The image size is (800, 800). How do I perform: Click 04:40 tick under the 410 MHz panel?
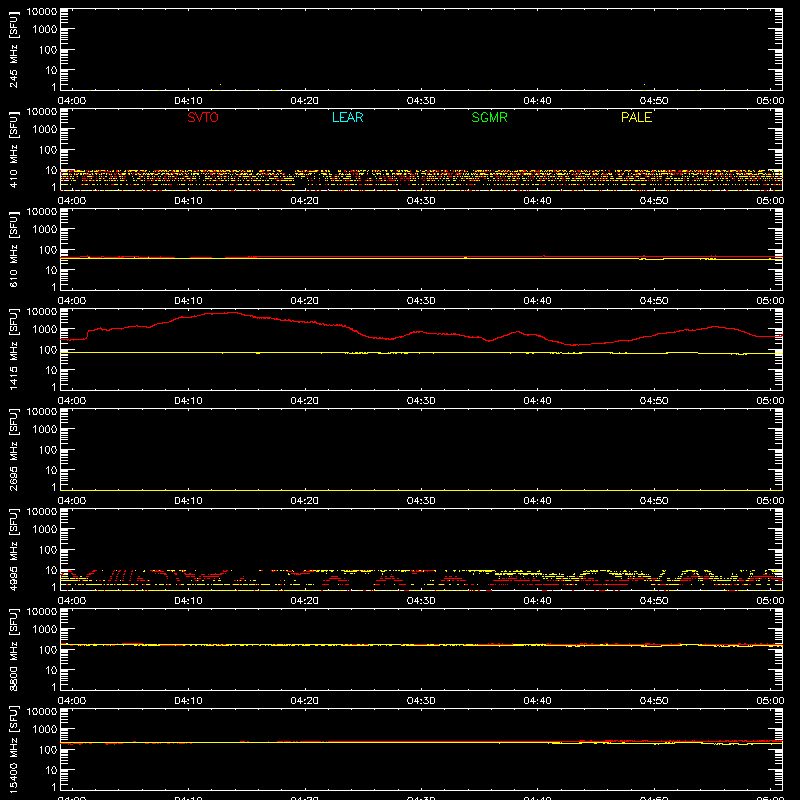pyautogui.click(x=537, y=201)
